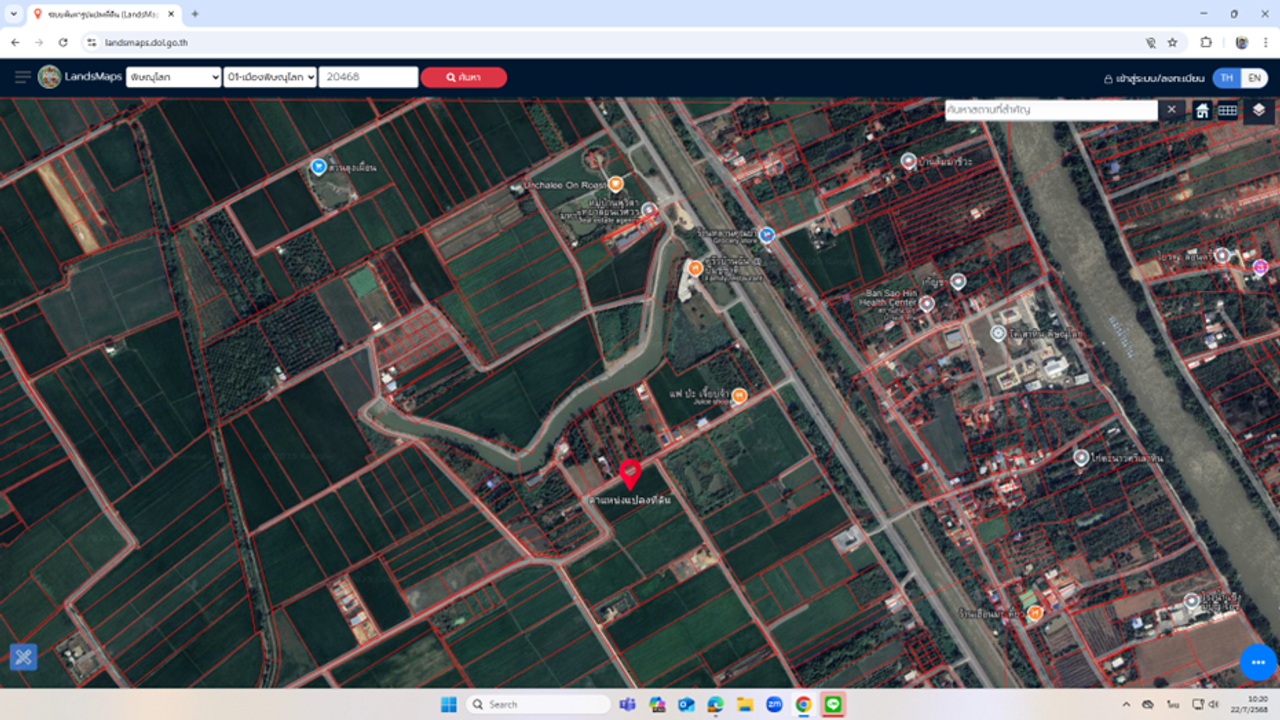Click the red land parcel location pin

coord(630,473)
